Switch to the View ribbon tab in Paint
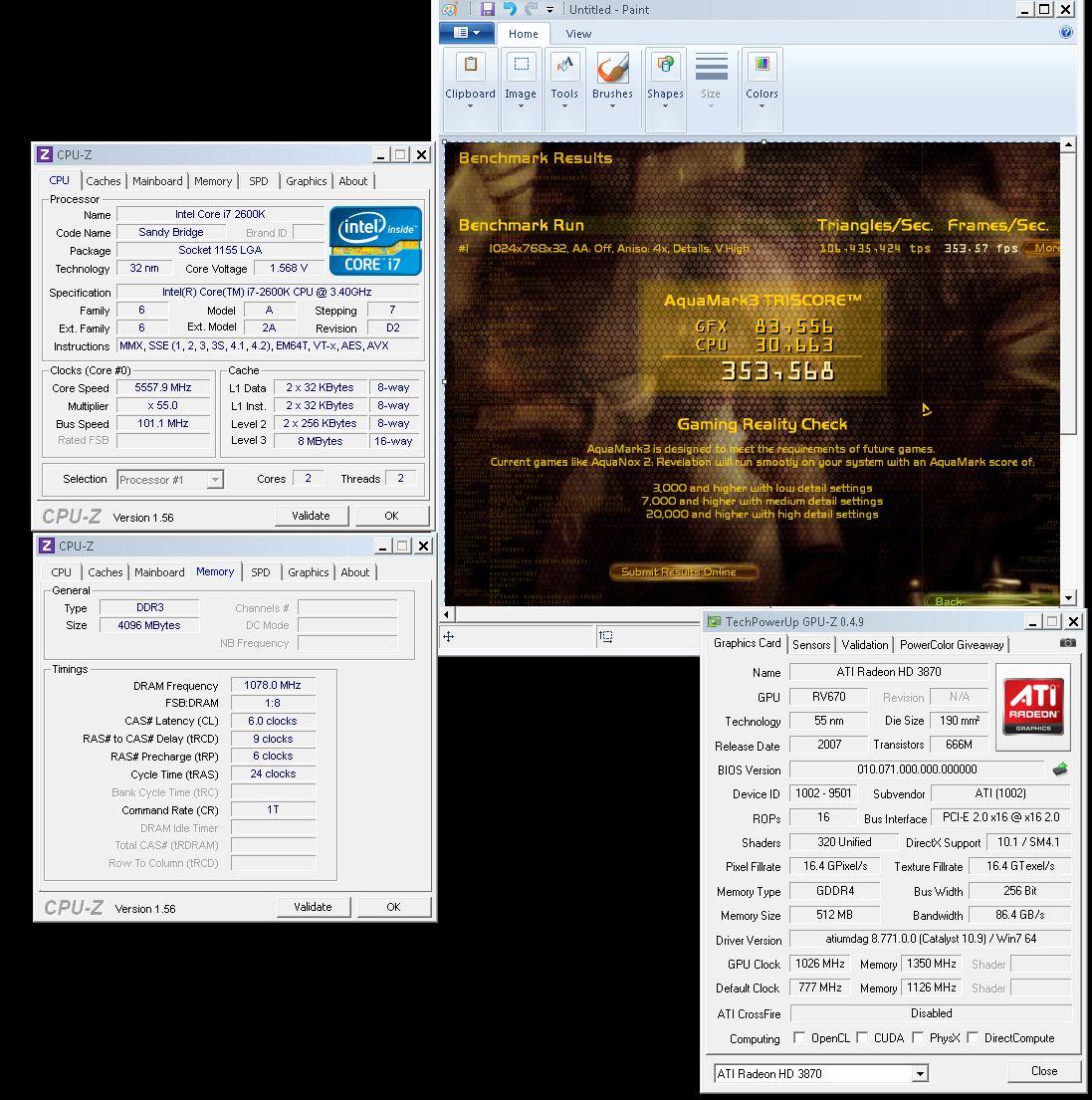 click(578, 34)
